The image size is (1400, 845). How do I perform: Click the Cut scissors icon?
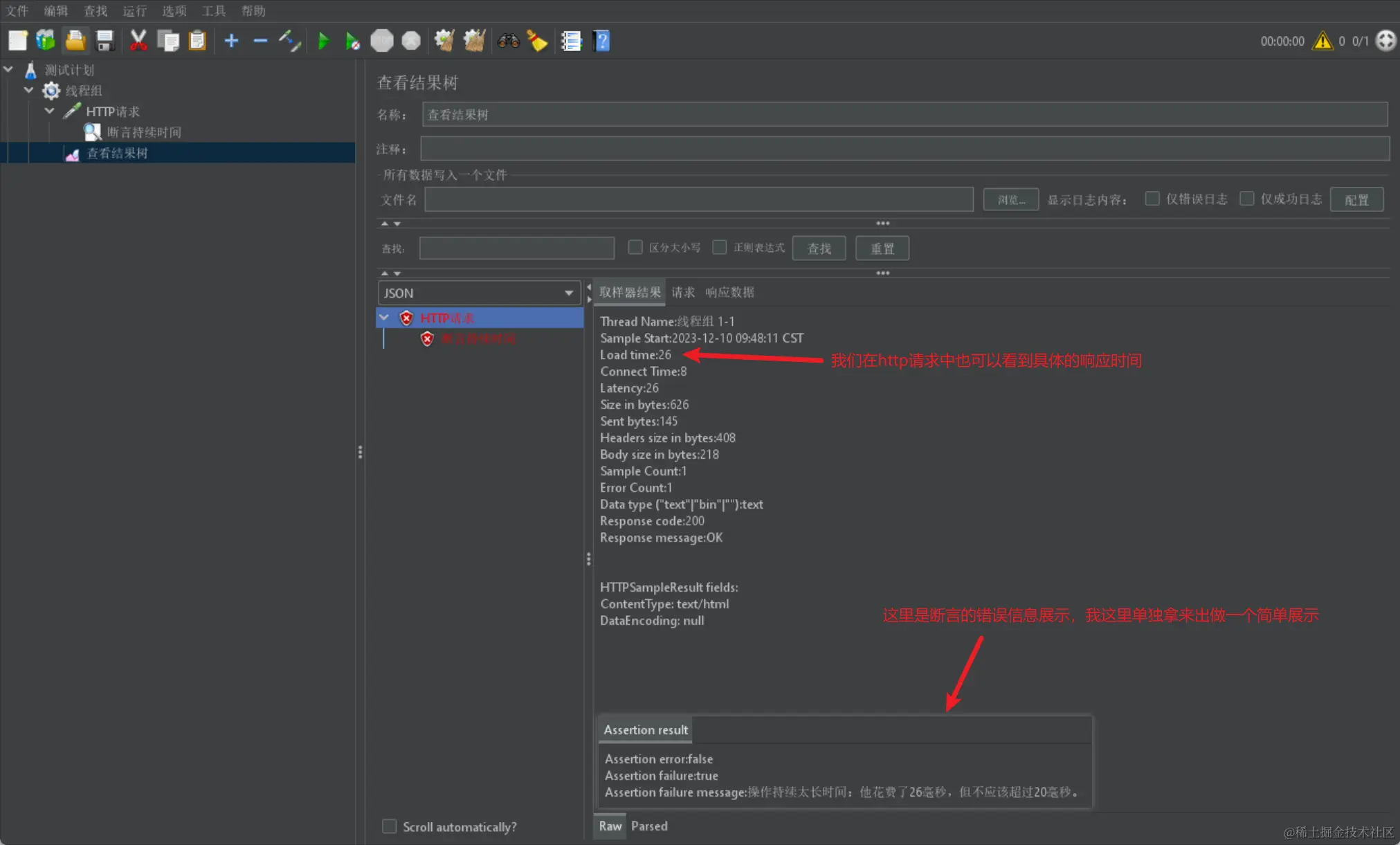(x=138, y=41)
